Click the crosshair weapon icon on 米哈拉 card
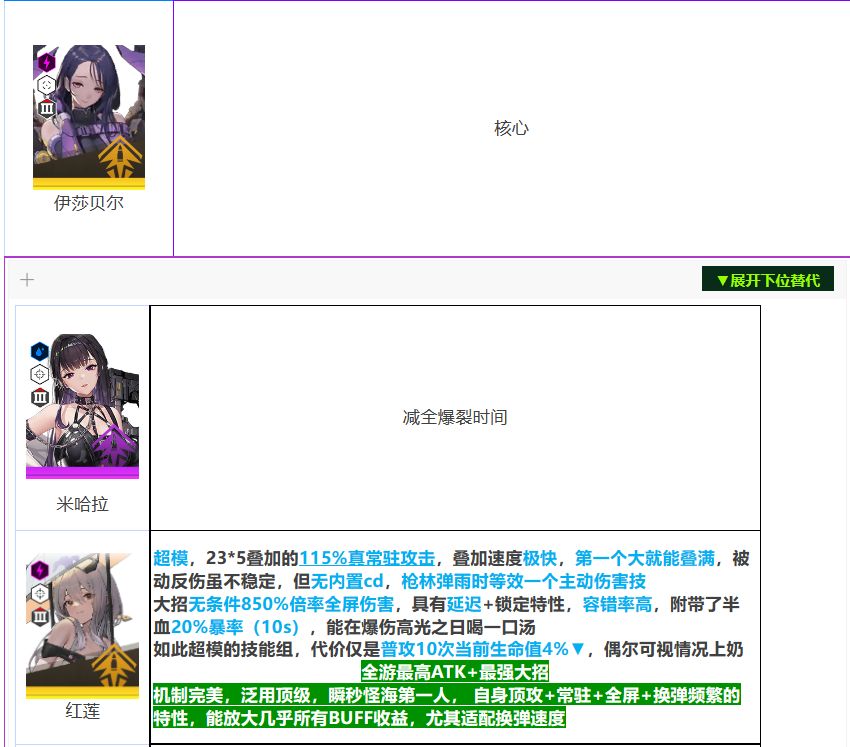Viewport: 850px width, 747px height. point(40,375)
